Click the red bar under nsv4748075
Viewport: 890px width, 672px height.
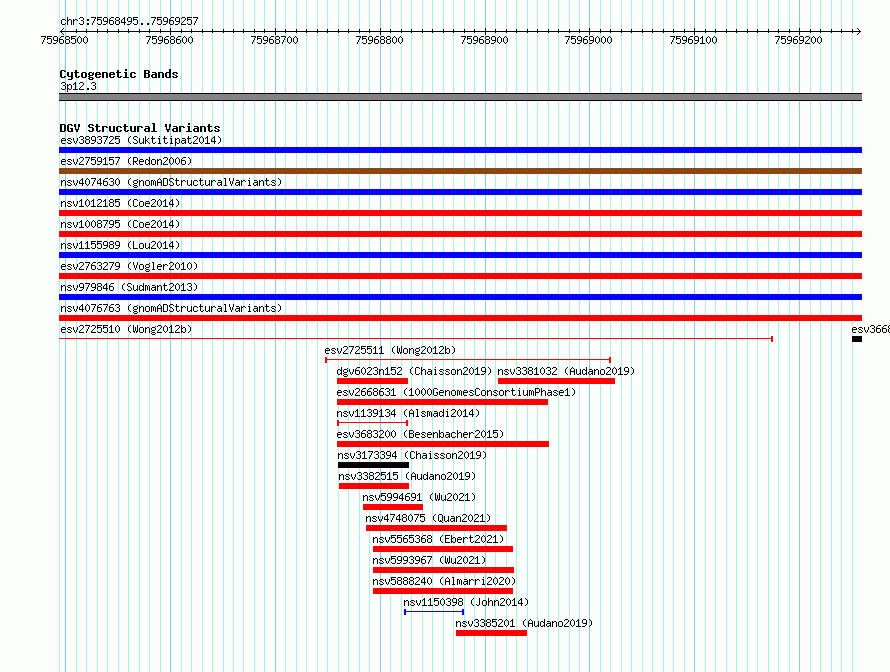pos(436,528)
